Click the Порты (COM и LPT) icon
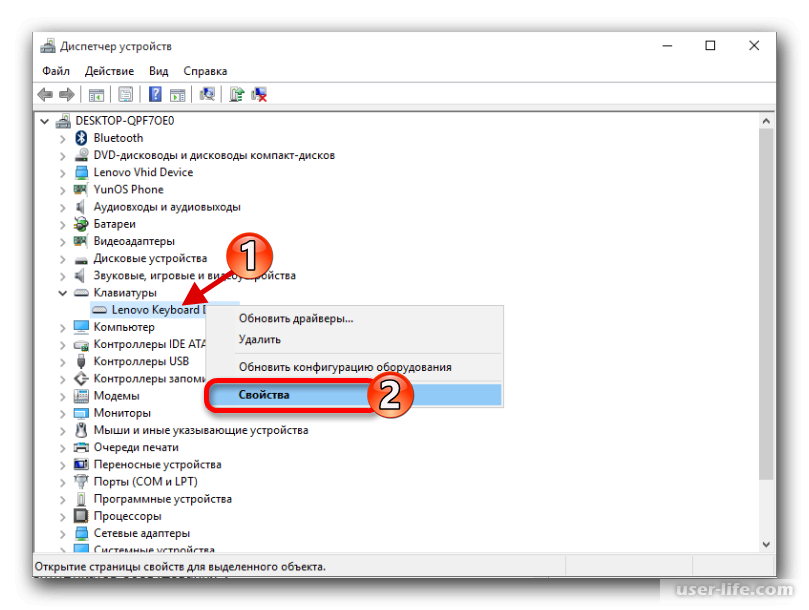 pyautogui.click(x=81, y=481)
